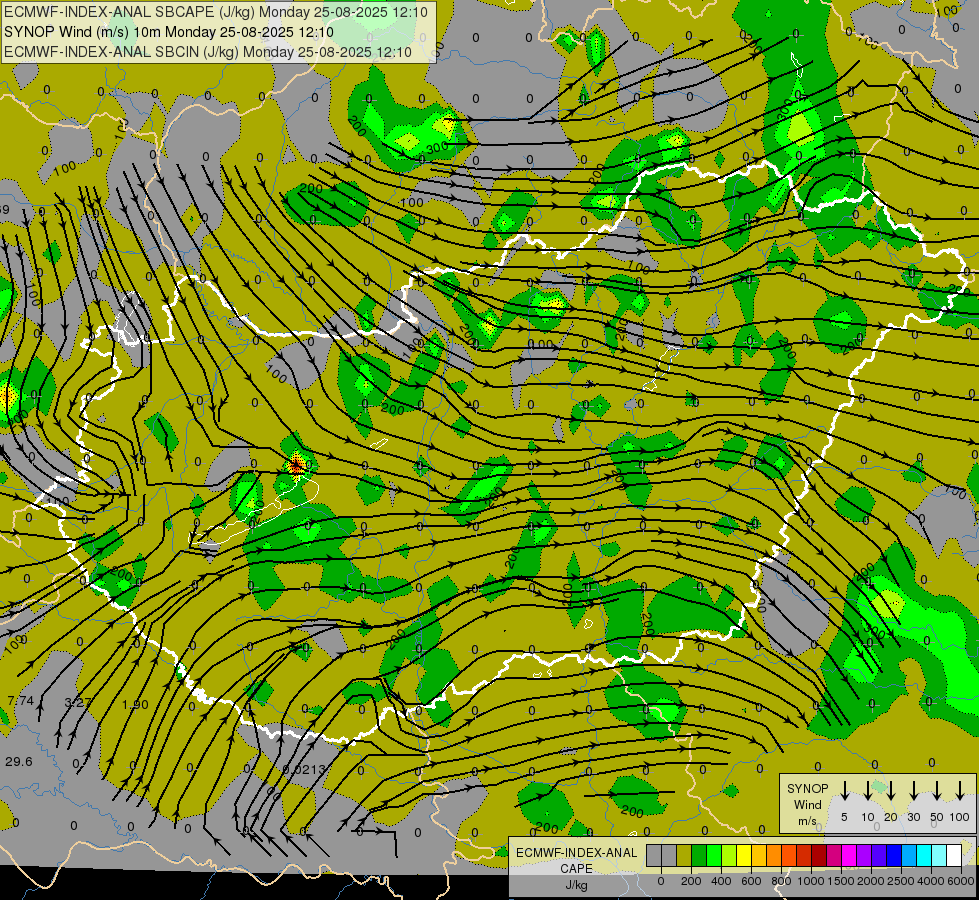Click the 7.74 value on the map

(21, 701)
